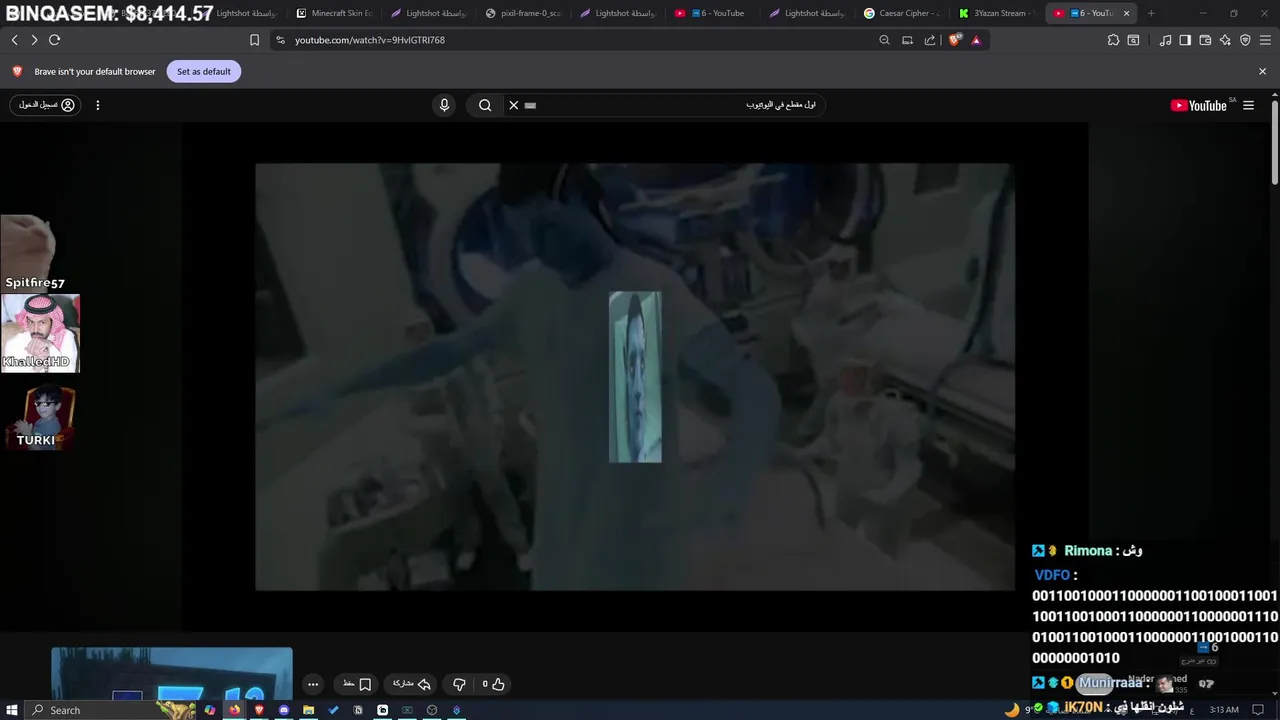Click the zoom magnifier icon in address bar
Viewport: 1280px width, 720px height.
(x=884, y=40)
